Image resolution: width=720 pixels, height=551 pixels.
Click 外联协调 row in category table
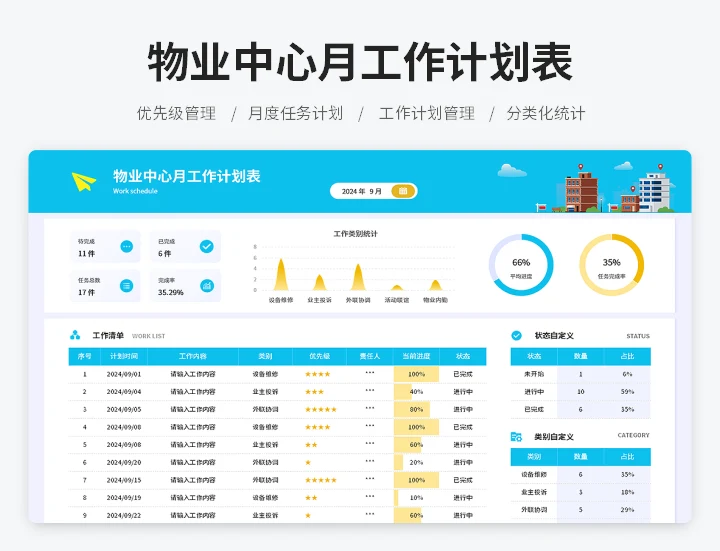[580, 510]
